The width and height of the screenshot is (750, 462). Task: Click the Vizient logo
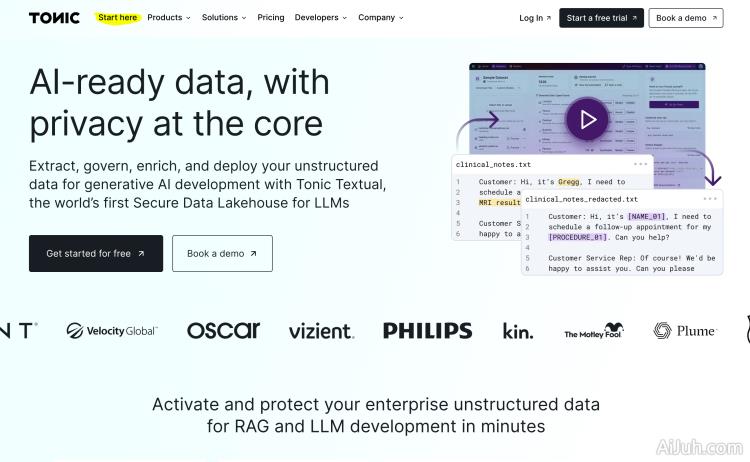[x=320, y=331]
